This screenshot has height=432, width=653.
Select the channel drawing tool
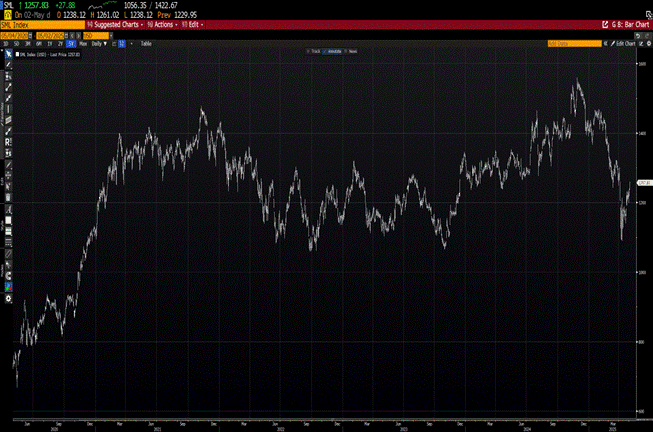[x=8, y=120]
